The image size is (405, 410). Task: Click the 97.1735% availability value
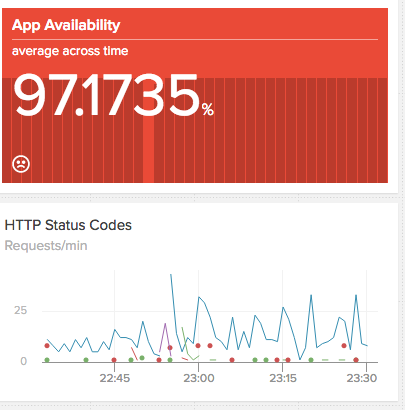point(113,95)
